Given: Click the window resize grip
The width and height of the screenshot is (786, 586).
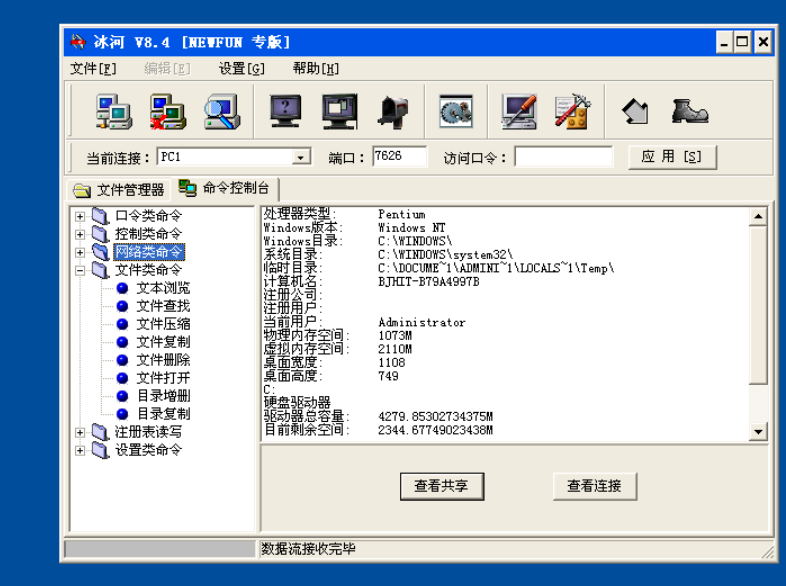Looking at the screenshot, I should tap(767, 552).
